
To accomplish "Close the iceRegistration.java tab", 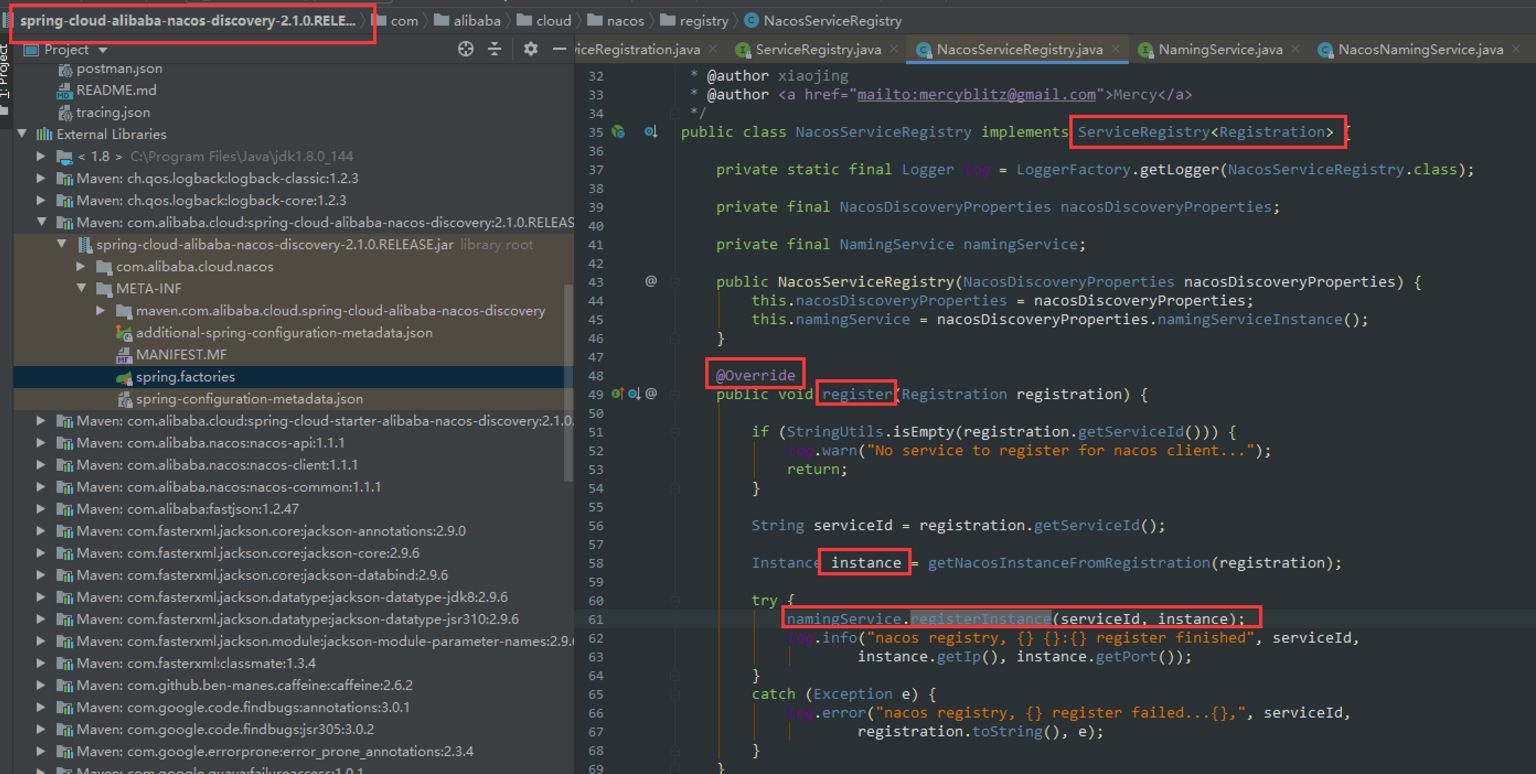I will 713,49.
